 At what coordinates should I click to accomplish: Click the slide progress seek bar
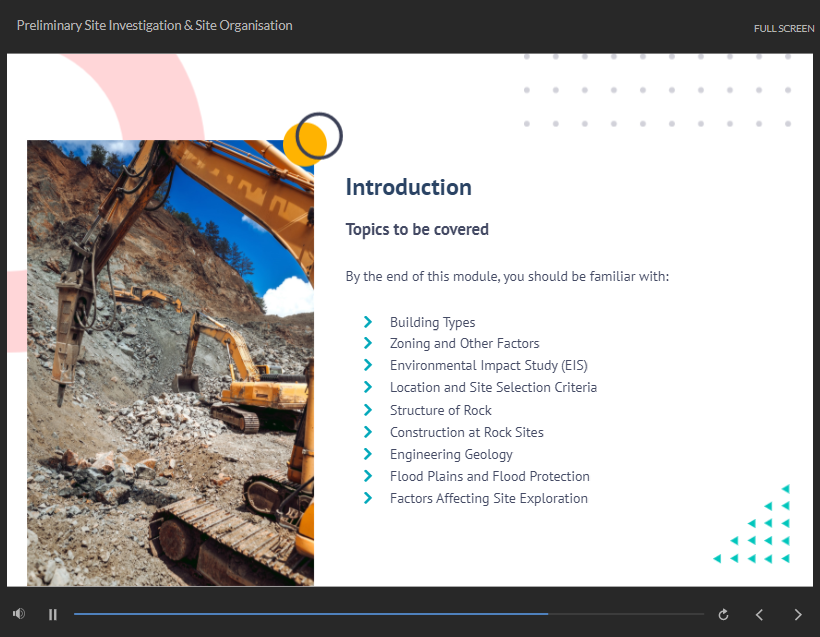coord(388,614)
